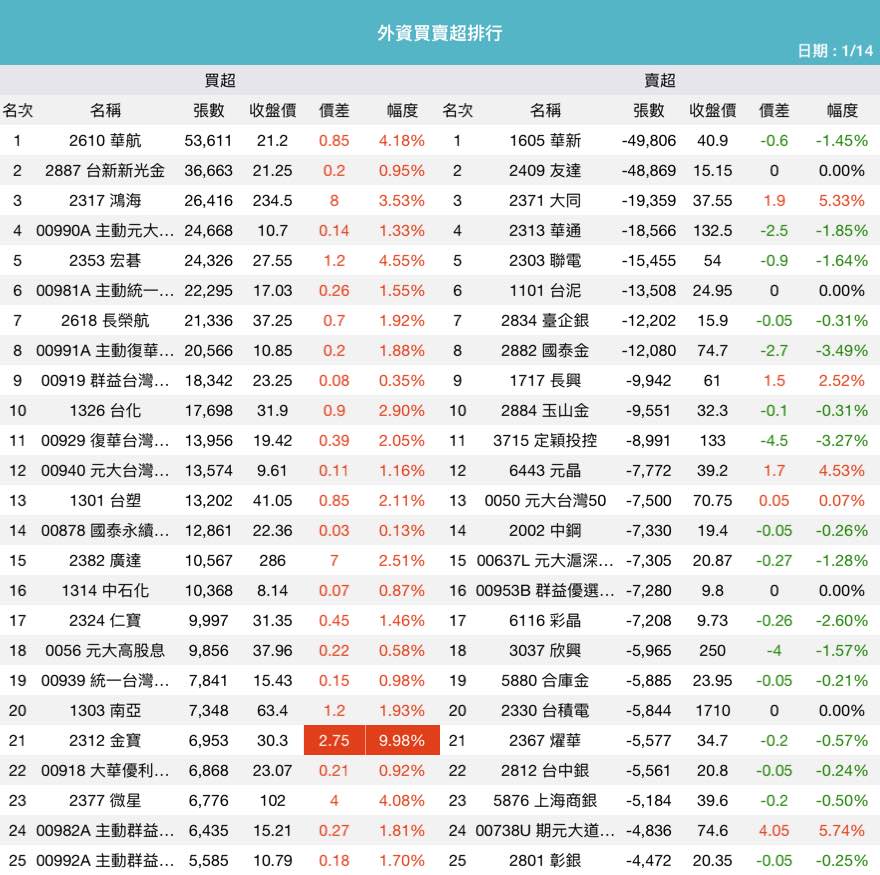Click the 2882 國泰金 stock name
The image size is (880, 875).
545,351
